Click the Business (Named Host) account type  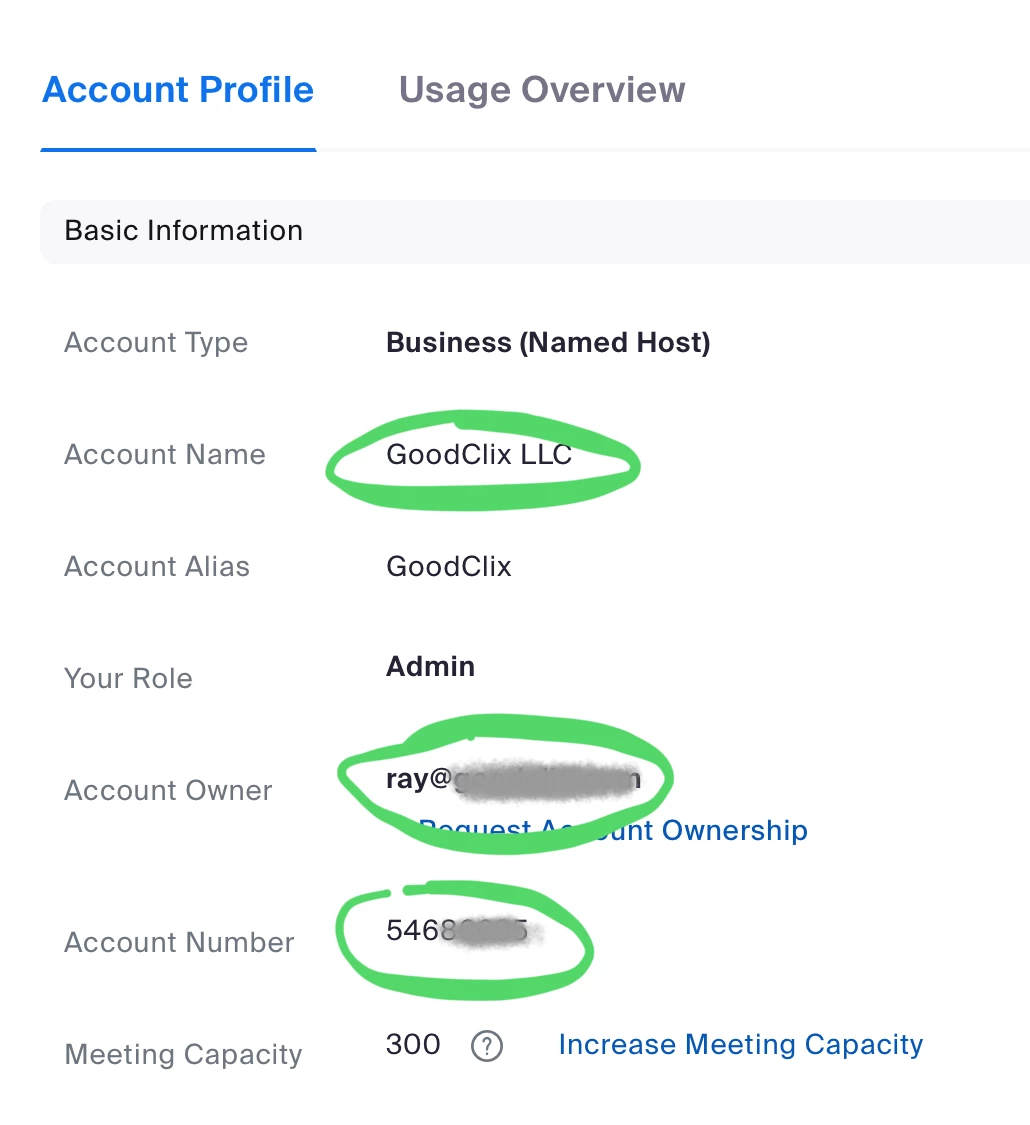(548, 343)
